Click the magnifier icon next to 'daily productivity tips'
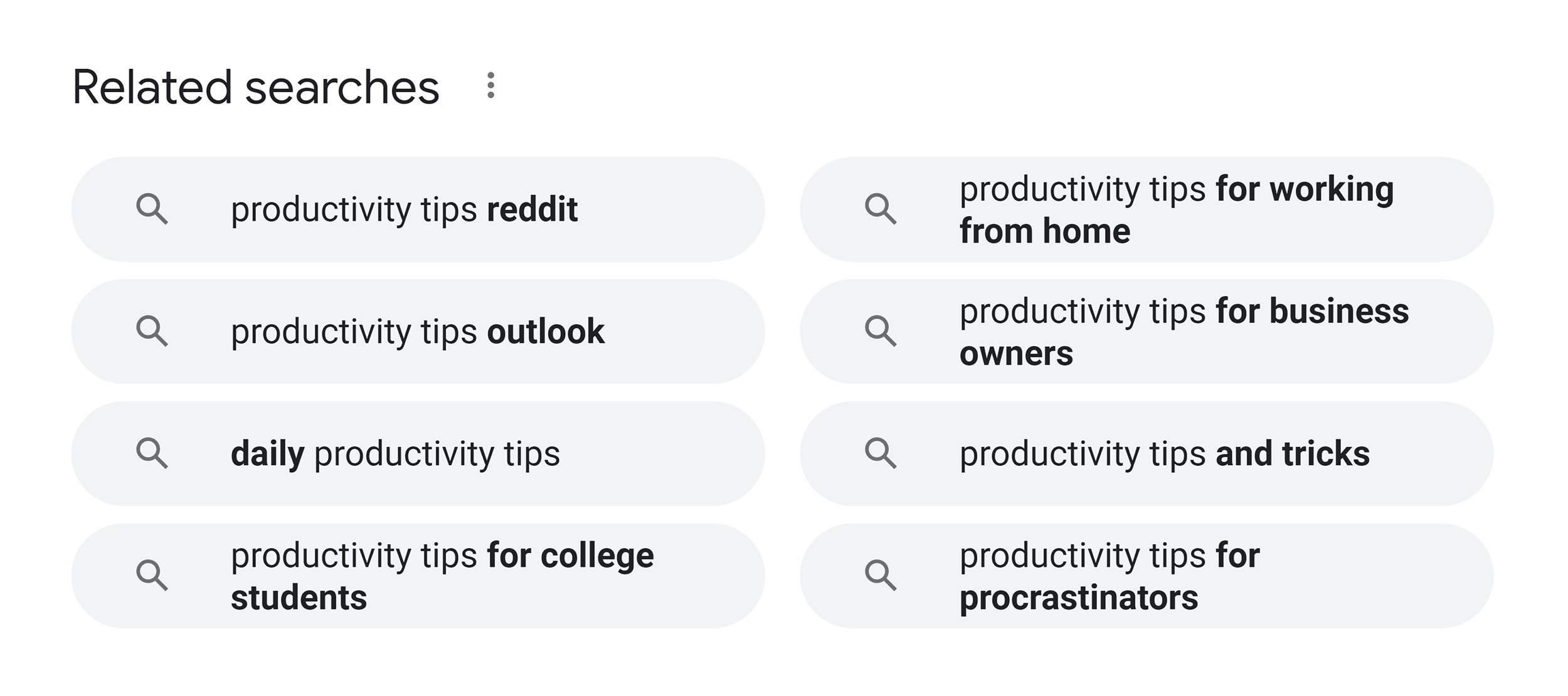Screen dimensions: 1568x696 (x=152, y=454)
